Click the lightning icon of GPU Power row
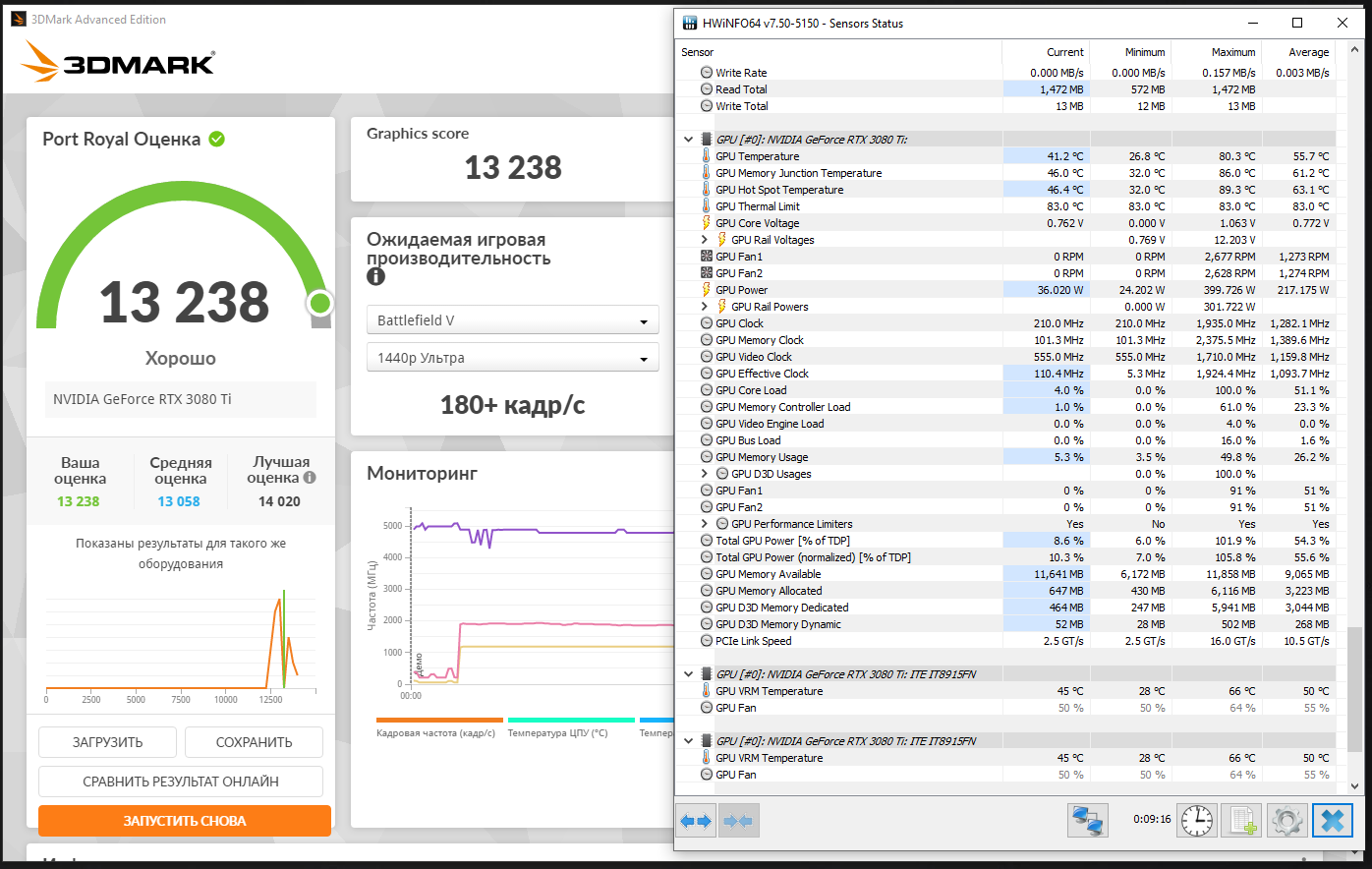 [706, 290]
